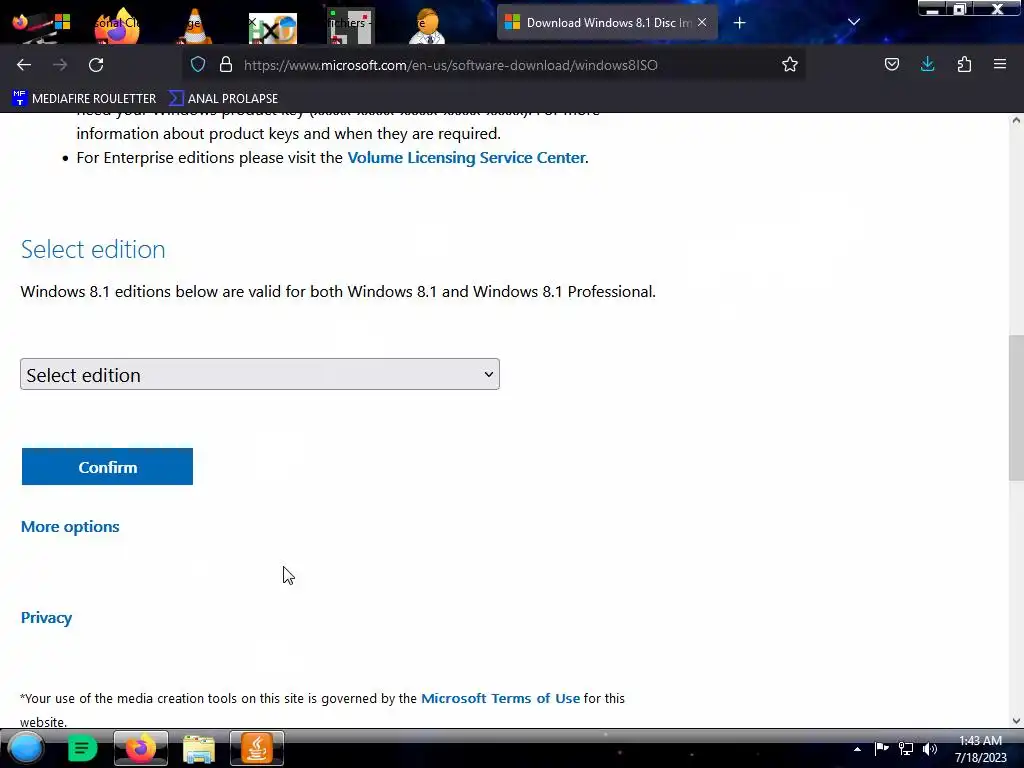Open the Start orb on the taskbar
Image resolution: width=1024 pixels, height=768 pixels.
click(26, 748)
